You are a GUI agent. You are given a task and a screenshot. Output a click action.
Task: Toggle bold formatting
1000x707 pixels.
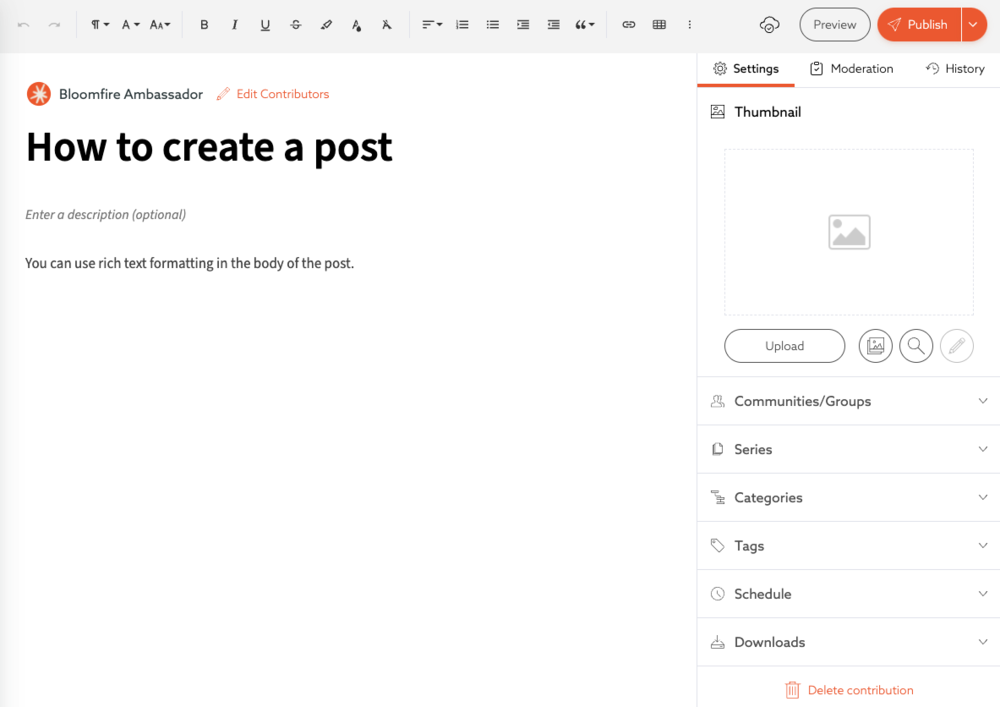pyautogui.click(x=204, y=25)
